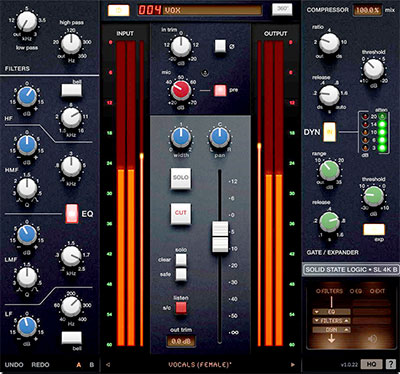Click the stereo width knob

[181, 138]
